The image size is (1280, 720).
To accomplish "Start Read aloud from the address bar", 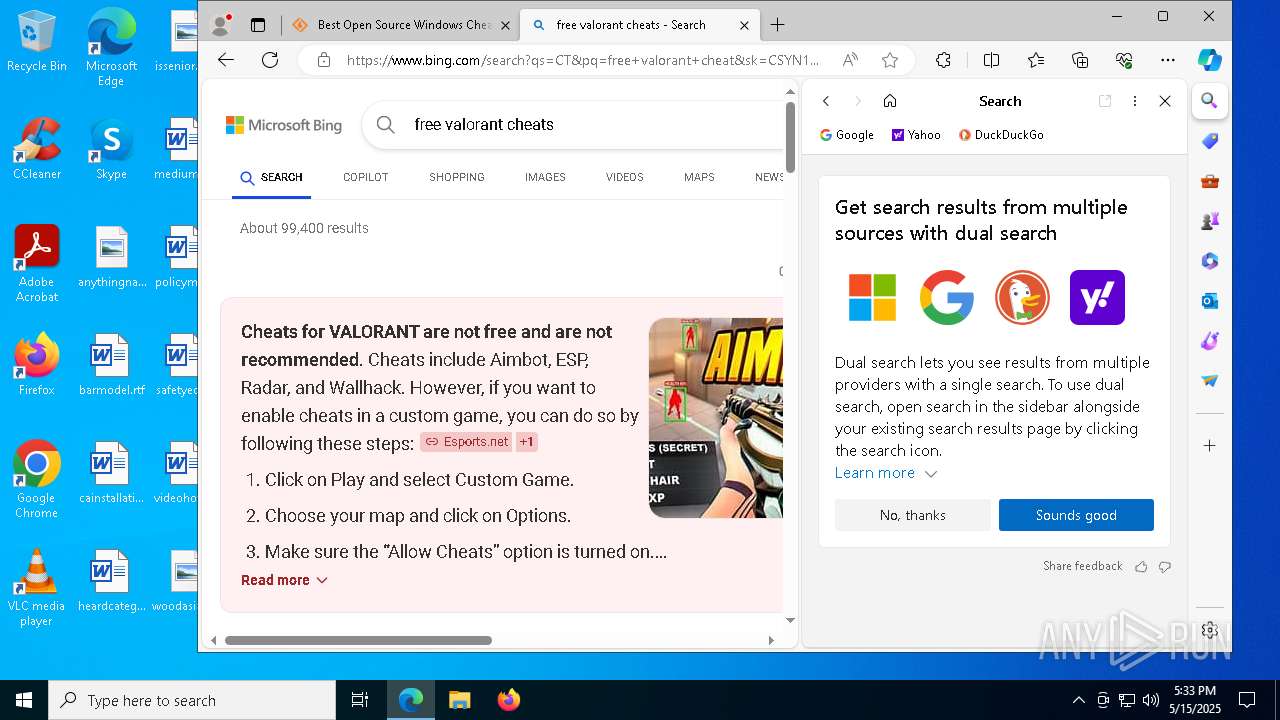I will 850,60.
